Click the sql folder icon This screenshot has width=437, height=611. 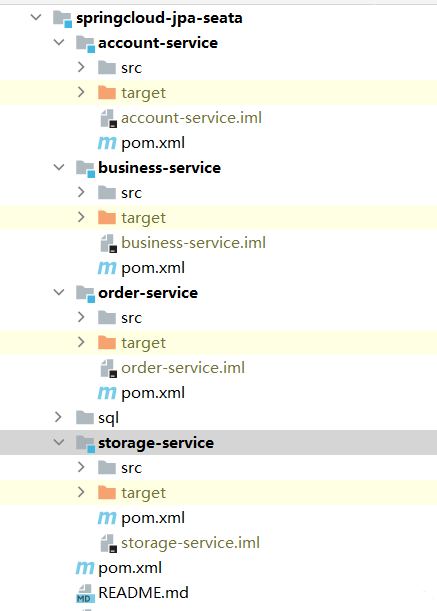tap(85, 418)
